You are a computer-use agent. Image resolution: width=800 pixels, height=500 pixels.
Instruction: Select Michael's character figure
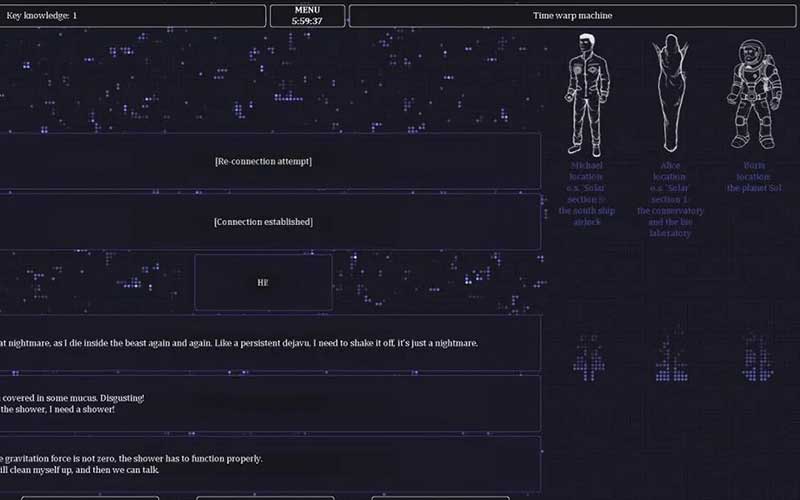(x=588, y=93)
